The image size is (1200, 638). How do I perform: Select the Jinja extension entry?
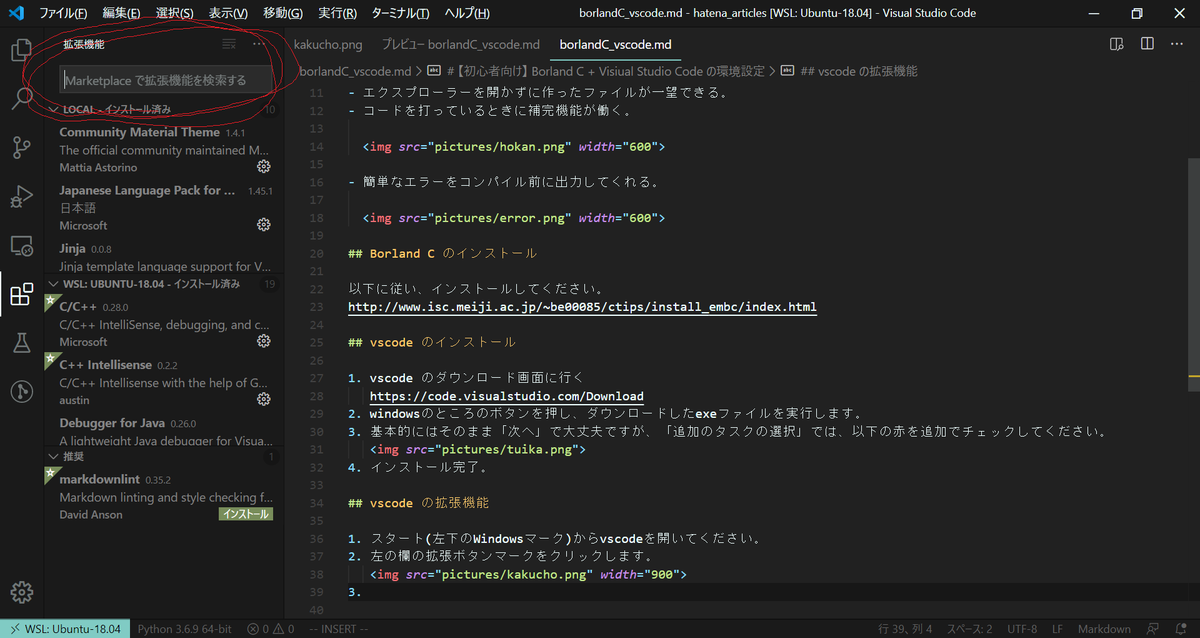[x=165, y=257]
